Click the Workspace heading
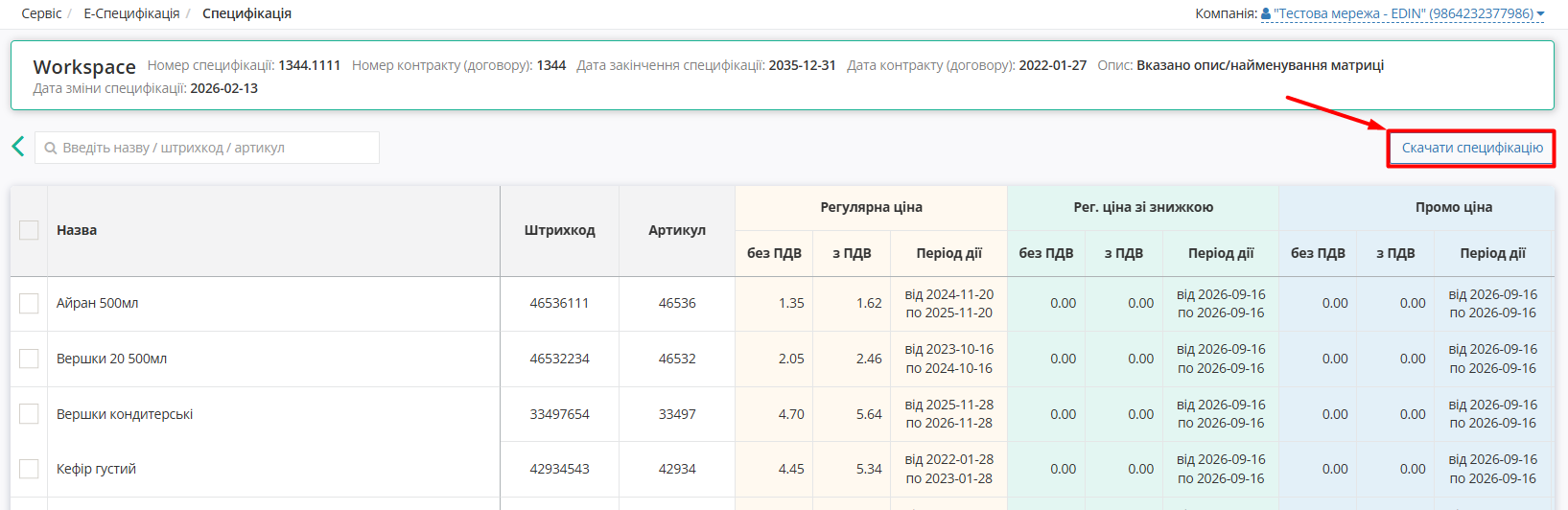 84,67
